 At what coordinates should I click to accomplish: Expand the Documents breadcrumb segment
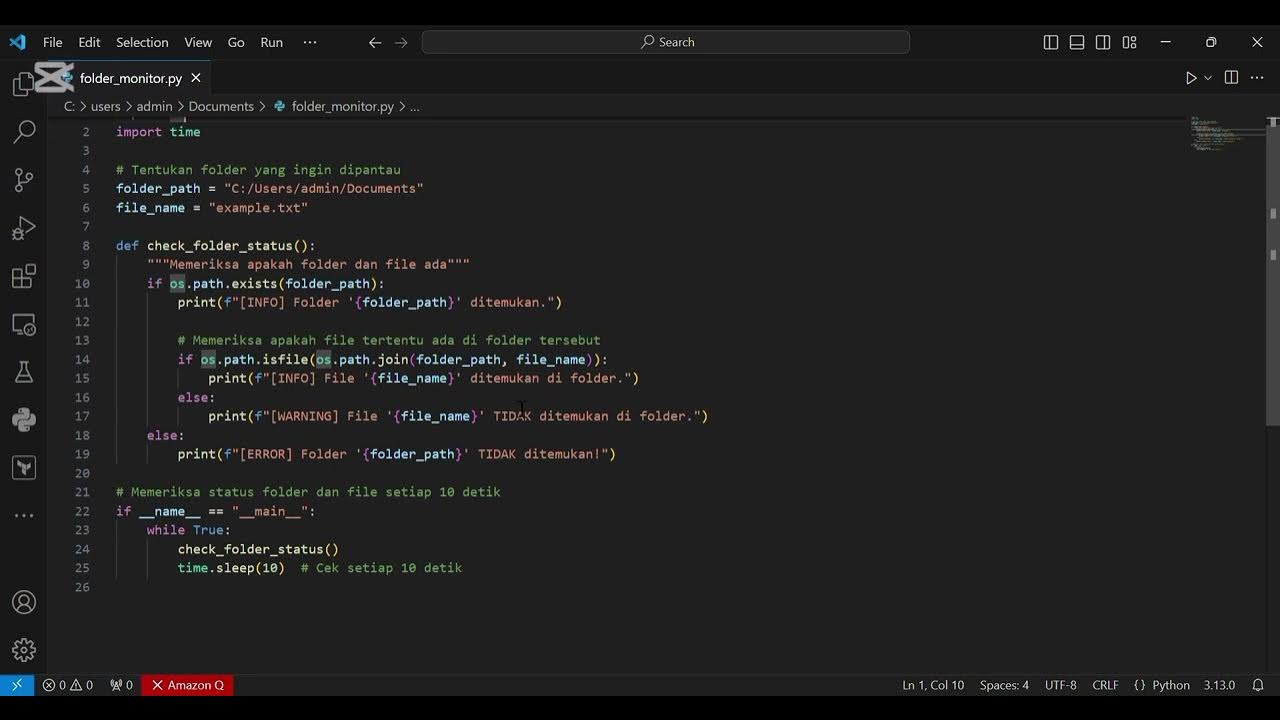point(221,106)
